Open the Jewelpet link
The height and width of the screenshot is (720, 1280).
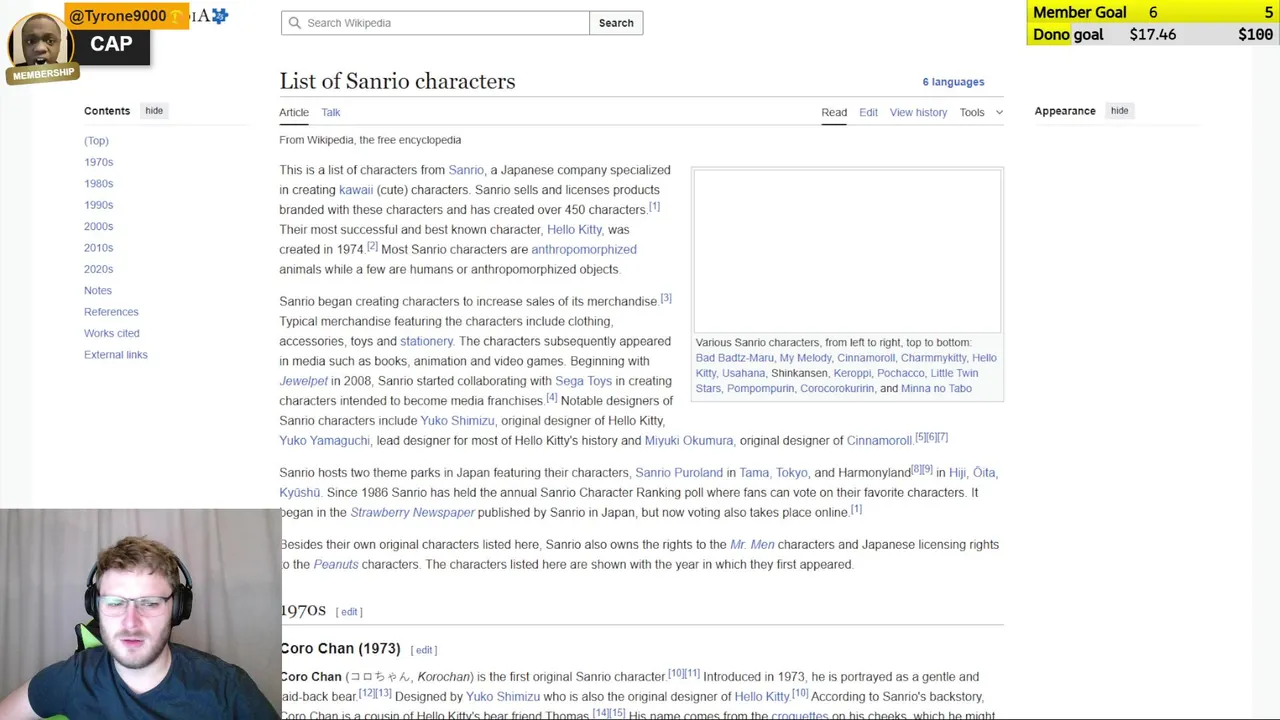click(303, 381)
